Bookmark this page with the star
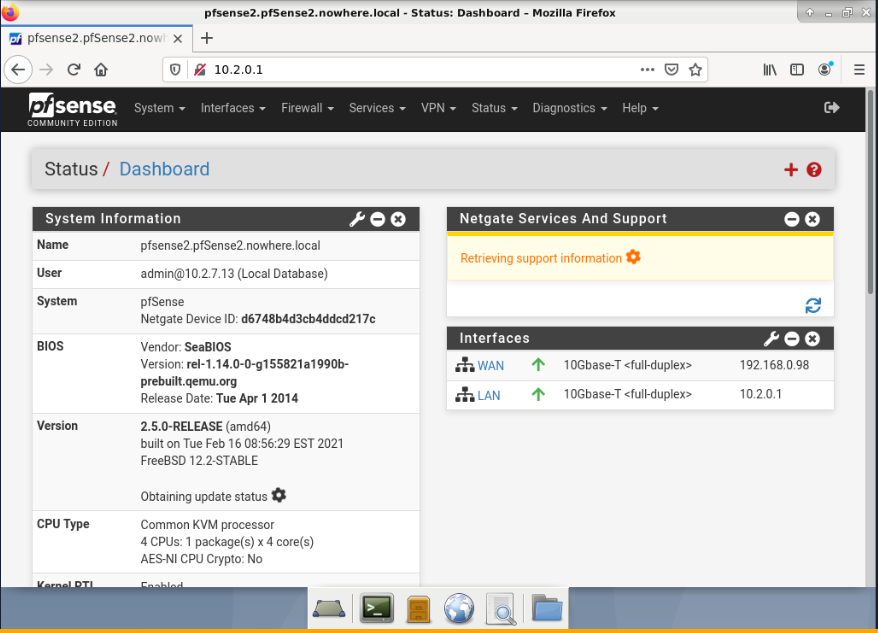Viewport: 878px width, 633px height. point(695,69)
